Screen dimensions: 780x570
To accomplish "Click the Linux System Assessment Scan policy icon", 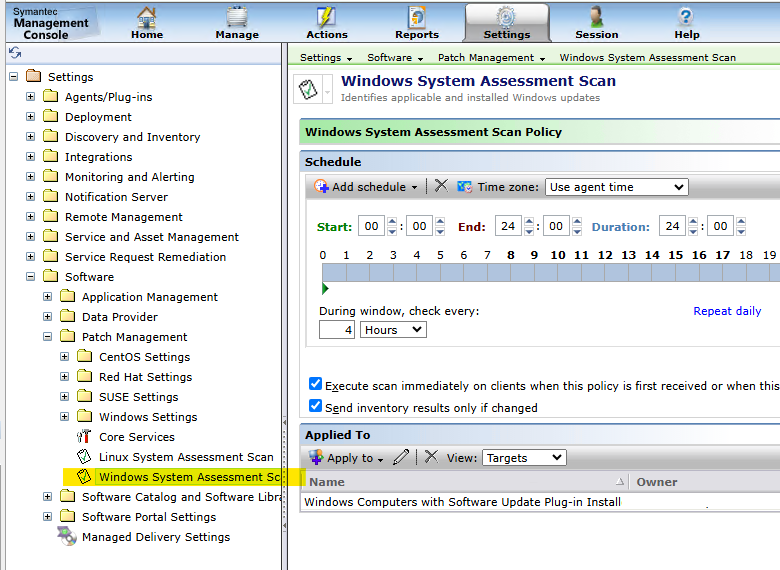I will click(84, 457).
